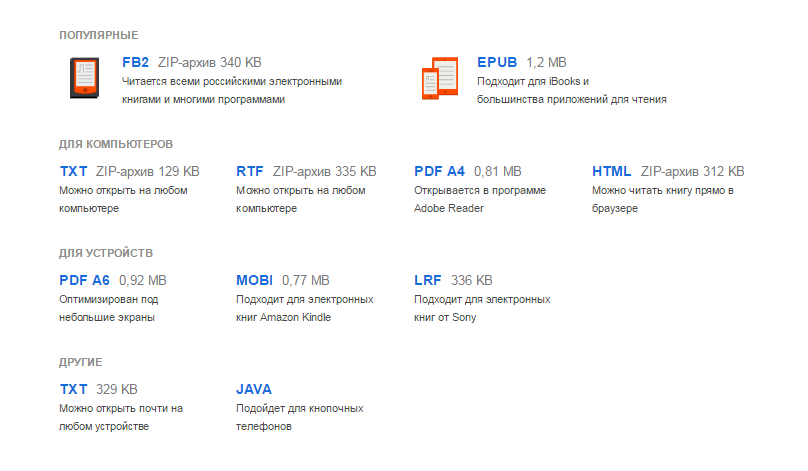This screenshot has height=471, width=808.
Task: Click the TXT 329 KB link
Action: (74, 389)
